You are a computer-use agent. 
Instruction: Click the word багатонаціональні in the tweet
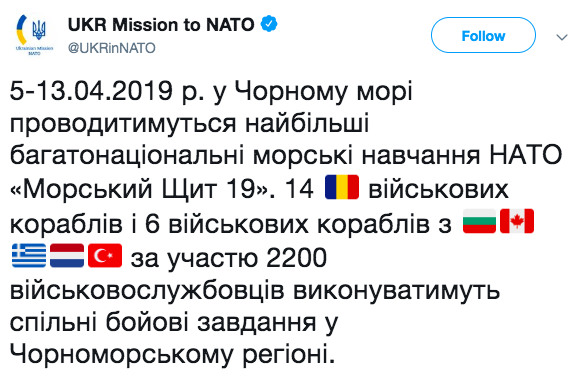pyautogui.click(x=127, y=156)
